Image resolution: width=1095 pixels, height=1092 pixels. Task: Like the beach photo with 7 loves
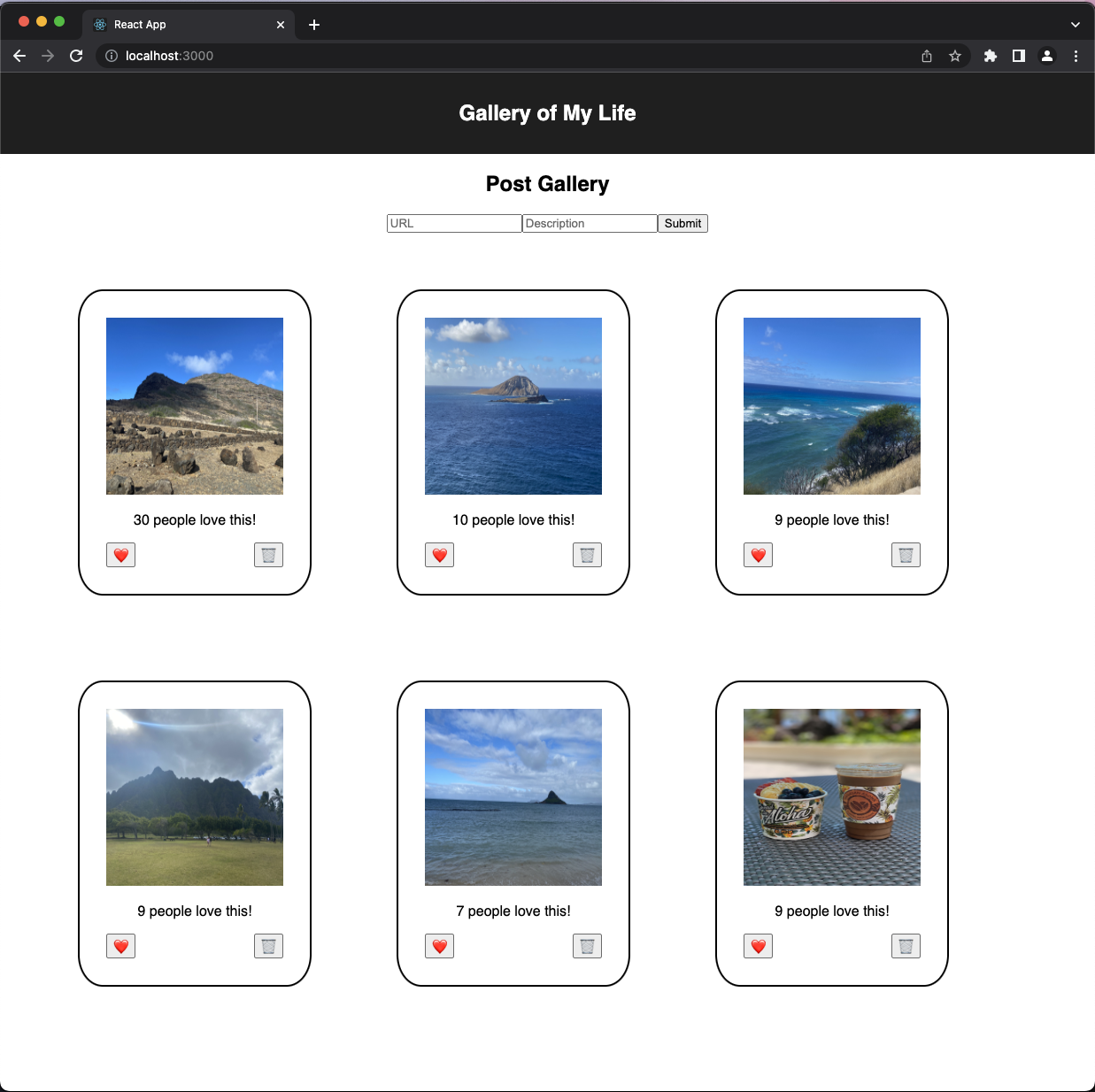(x=439, y=945)
